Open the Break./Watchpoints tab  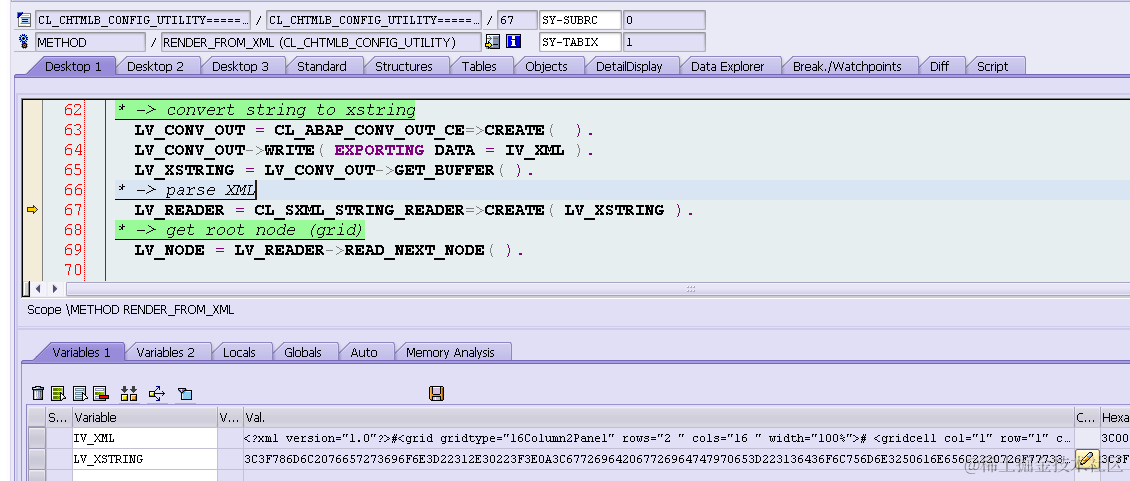[847, 66]
